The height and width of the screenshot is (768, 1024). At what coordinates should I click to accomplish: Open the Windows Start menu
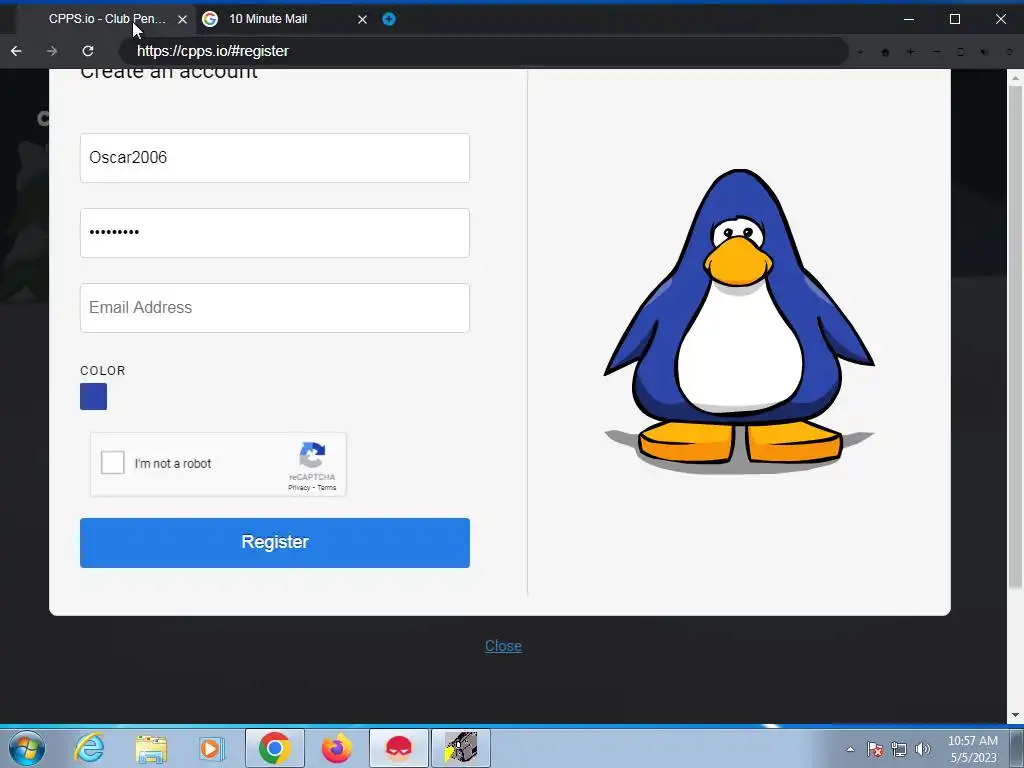click(27, 748)
